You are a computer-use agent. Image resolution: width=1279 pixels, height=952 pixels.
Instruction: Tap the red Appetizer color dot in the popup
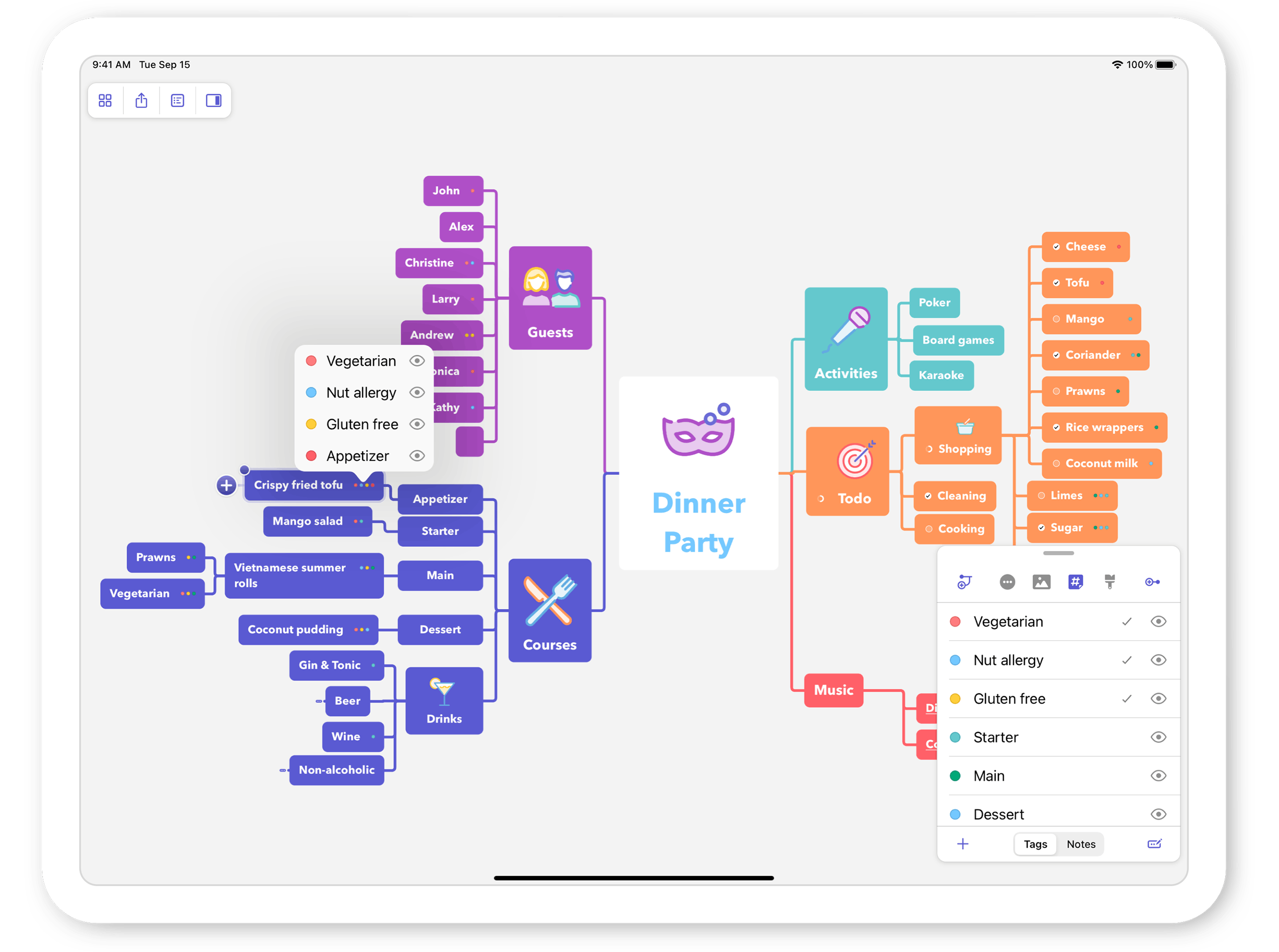click(312, 455)
